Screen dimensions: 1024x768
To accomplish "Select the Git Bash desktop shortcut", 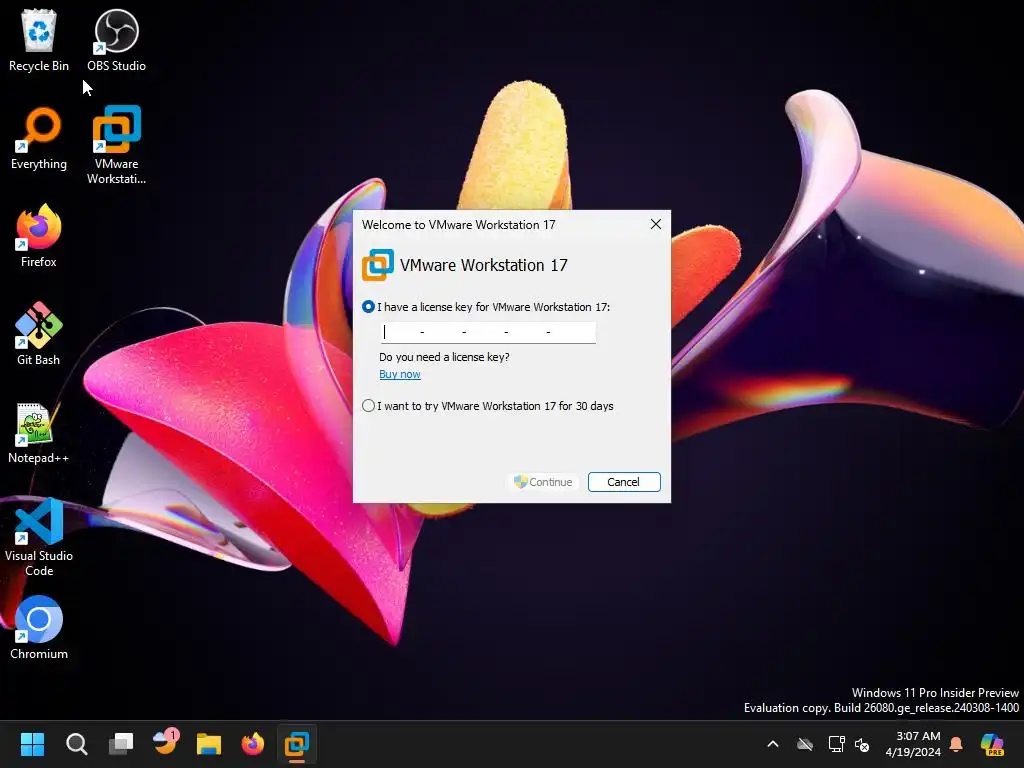I will pyautogui.click(x=39, y=334).
